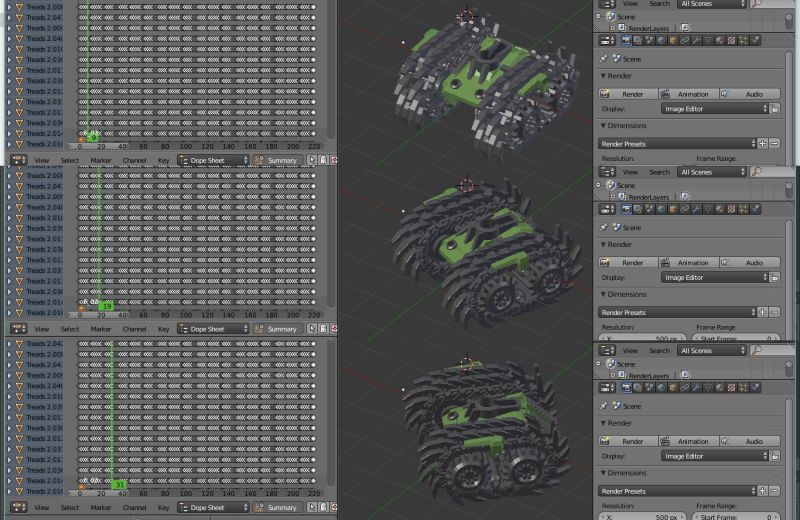The height and width of the screenshot is (520, 800).
Task: Open World properties tab beside the frame-19 view
Action: (662, 209)
